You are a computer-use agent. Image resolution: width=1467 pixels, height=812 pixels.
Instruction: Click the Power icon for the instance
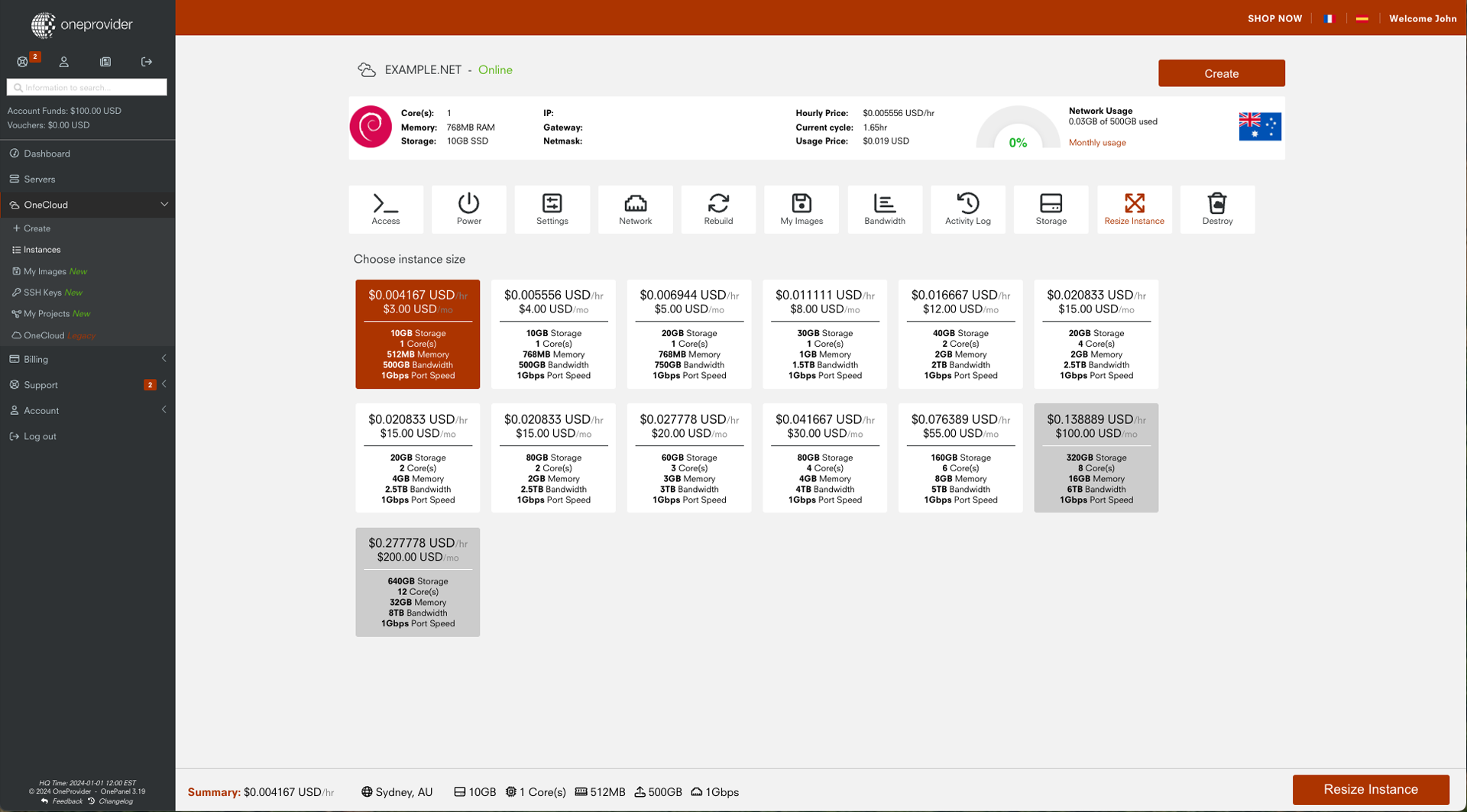click(x=468, y=209)
